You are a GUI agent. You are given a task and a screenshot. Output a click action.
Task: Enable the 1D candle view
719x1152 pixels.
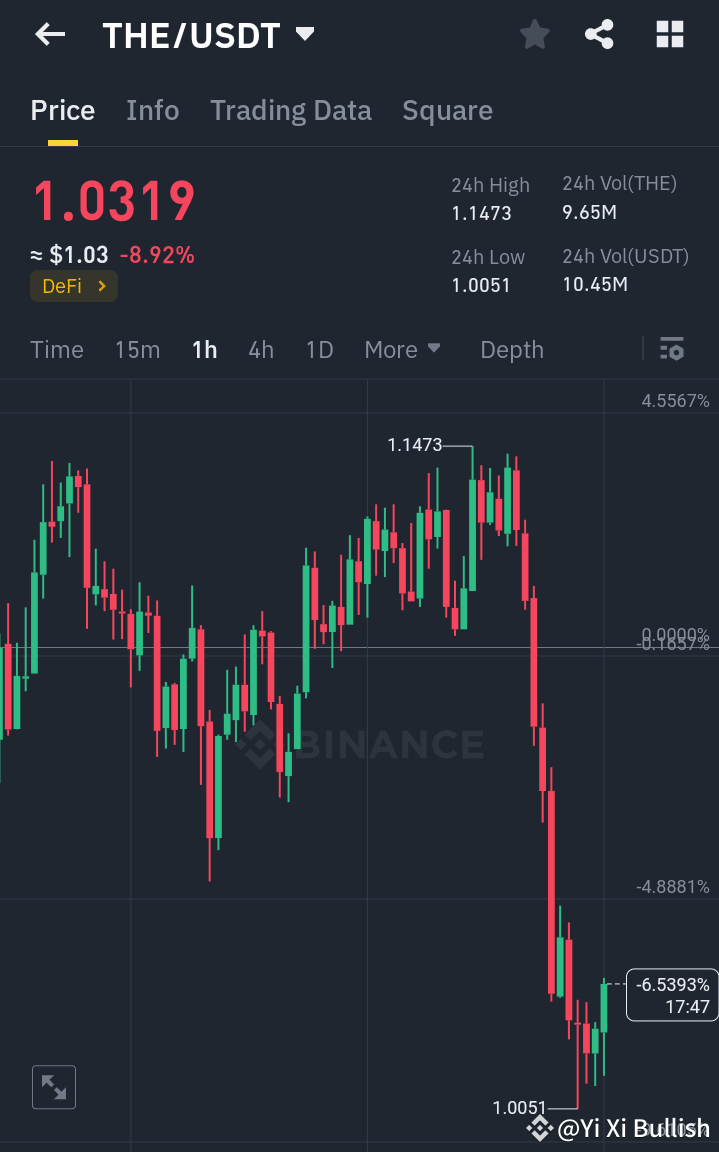pyautogui.click(x=319, y=349)
